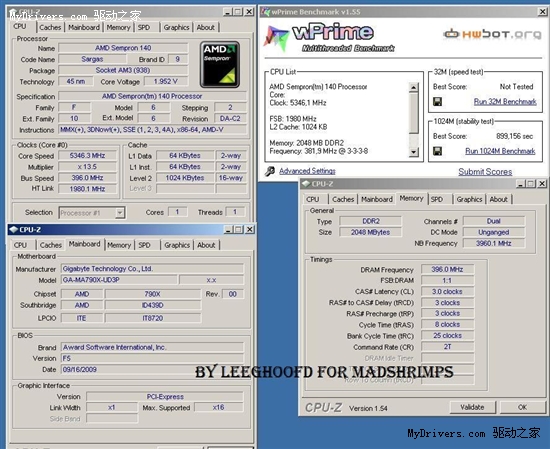Screen dimensions: 550x449
Task: Switch to Mainboard tab in Memory CPU-Z window
Action: tap(377, 199)
